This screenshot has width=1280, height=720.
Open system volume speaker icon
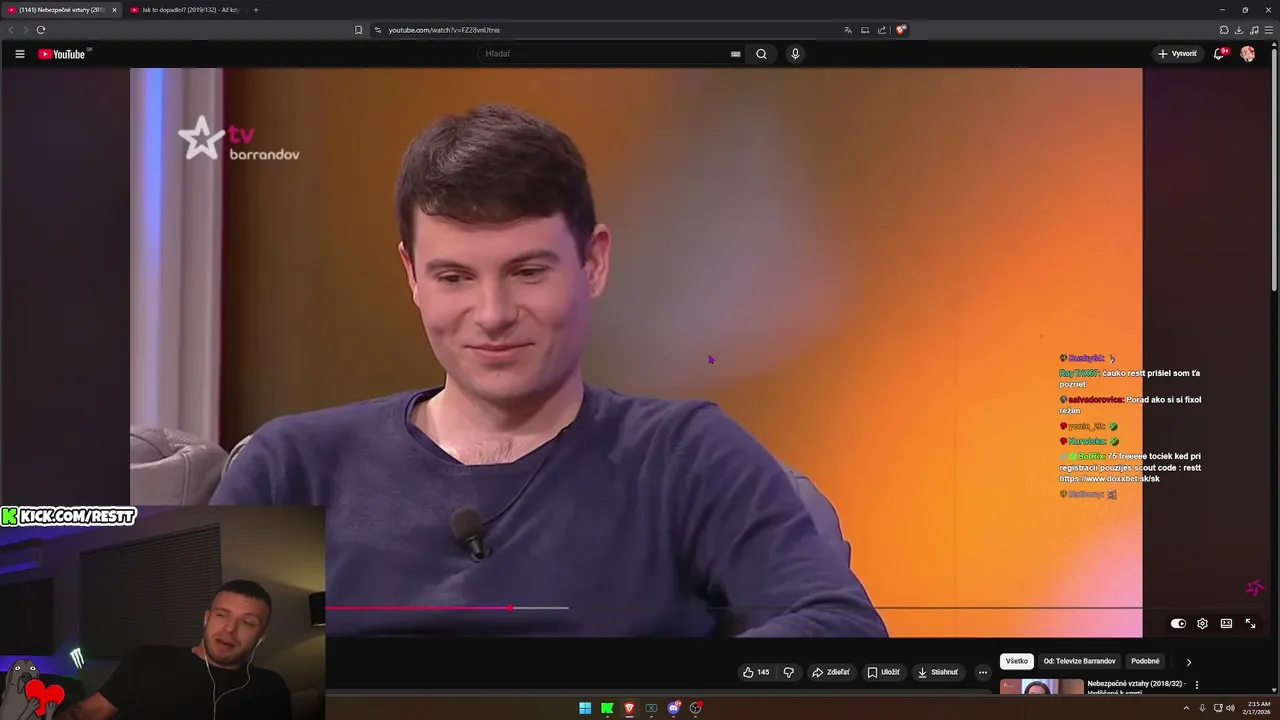click(1230, 708)
